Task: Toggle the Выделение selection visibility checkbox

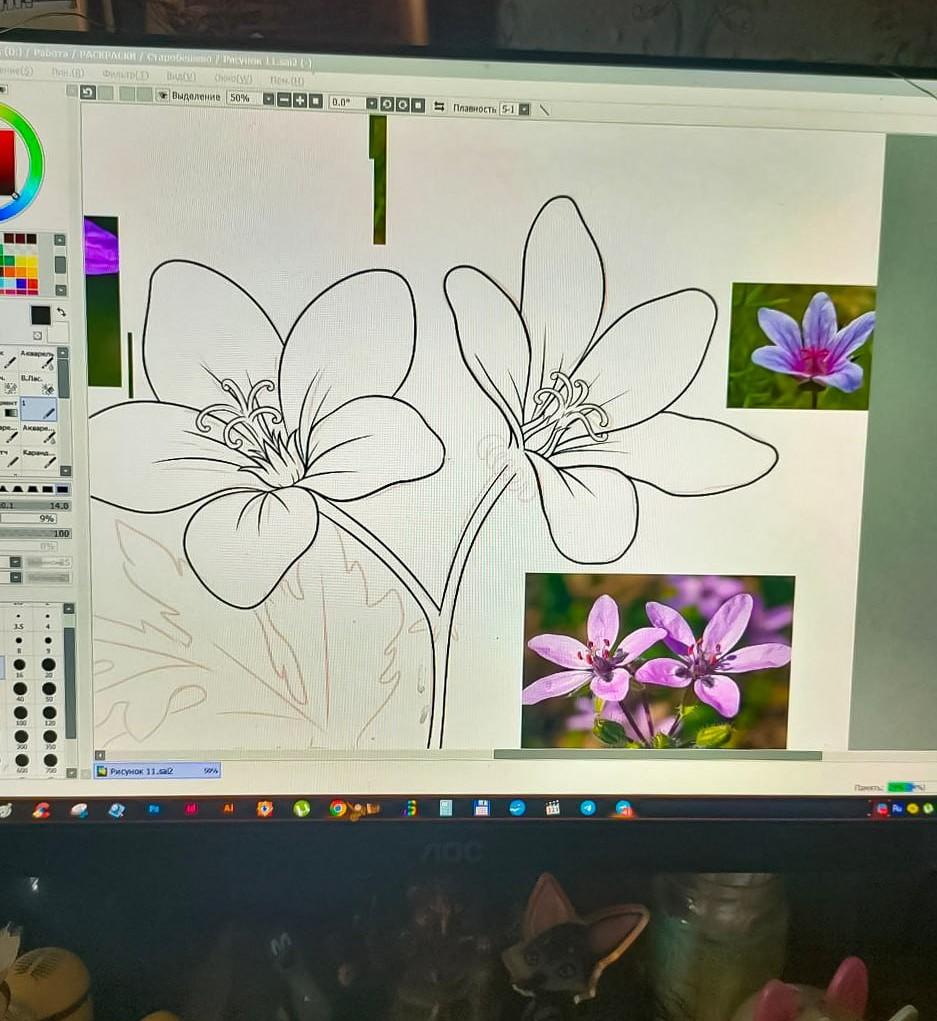Action: click(x=162, y=96)
